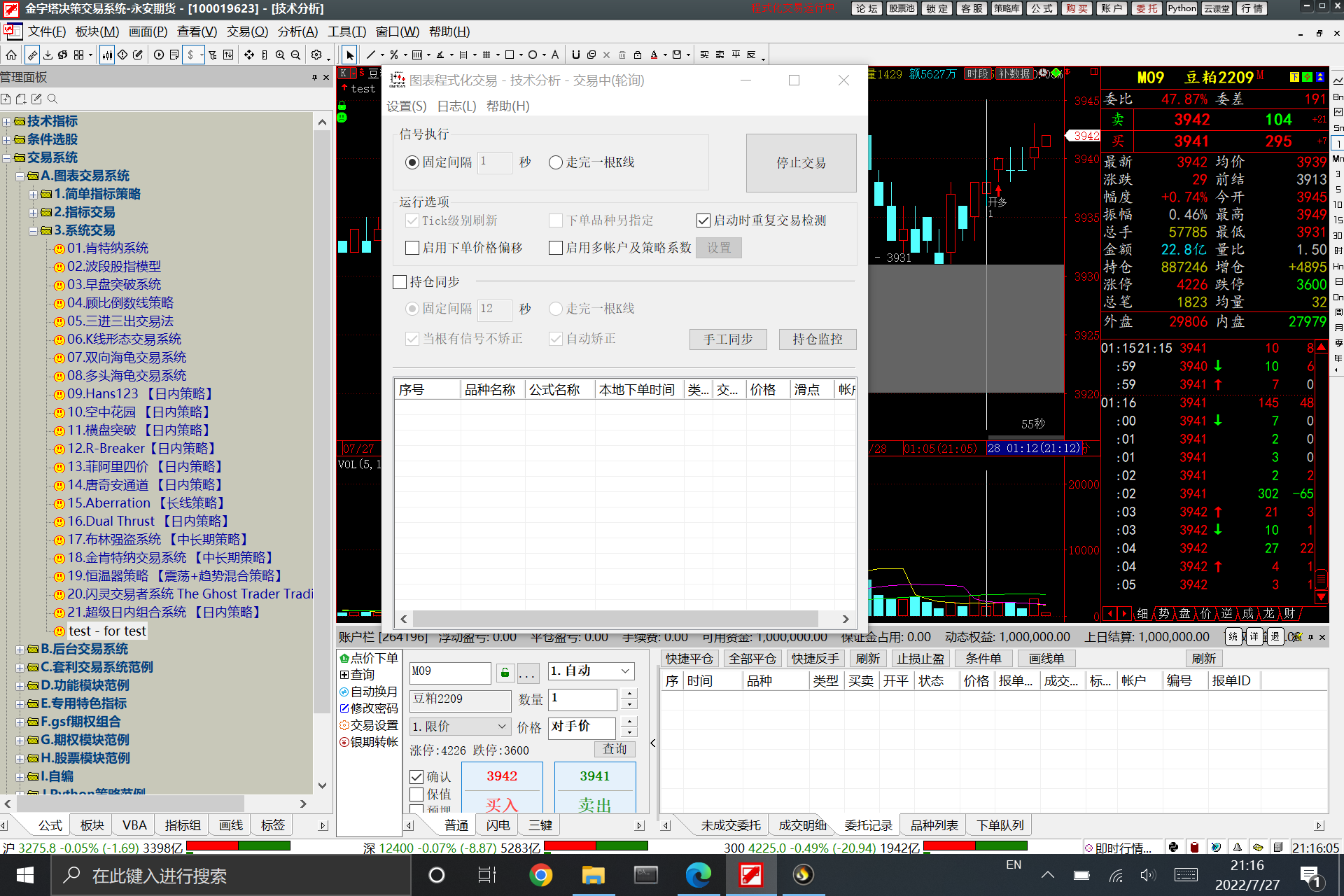Switch to the VBA tab at bottom left
This screenshot has height=896, width=1344.
[x=134, y=825]
